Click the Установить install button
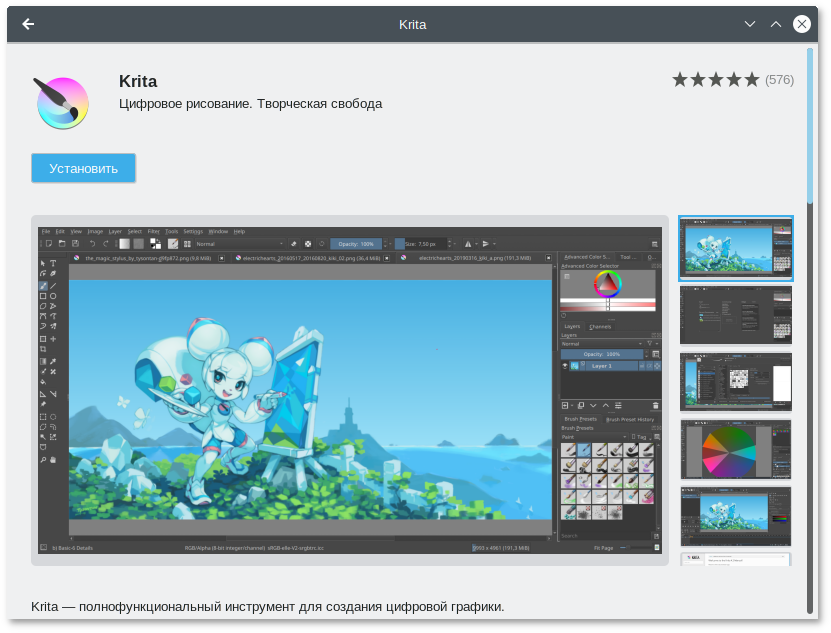831x633 pixels. tap(83, 169)
